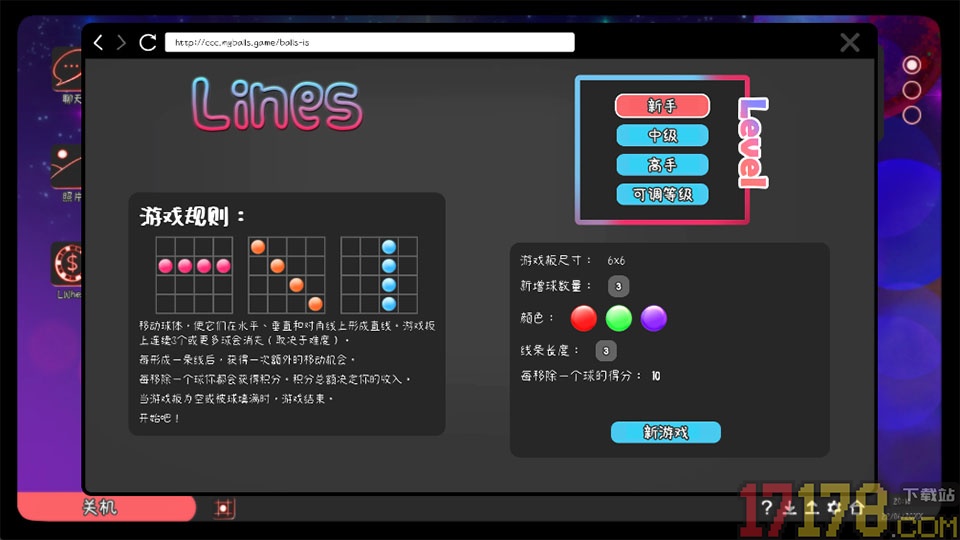Click the score value 10
The height and width of the screenshot is (540, 960).
point(656,376)
